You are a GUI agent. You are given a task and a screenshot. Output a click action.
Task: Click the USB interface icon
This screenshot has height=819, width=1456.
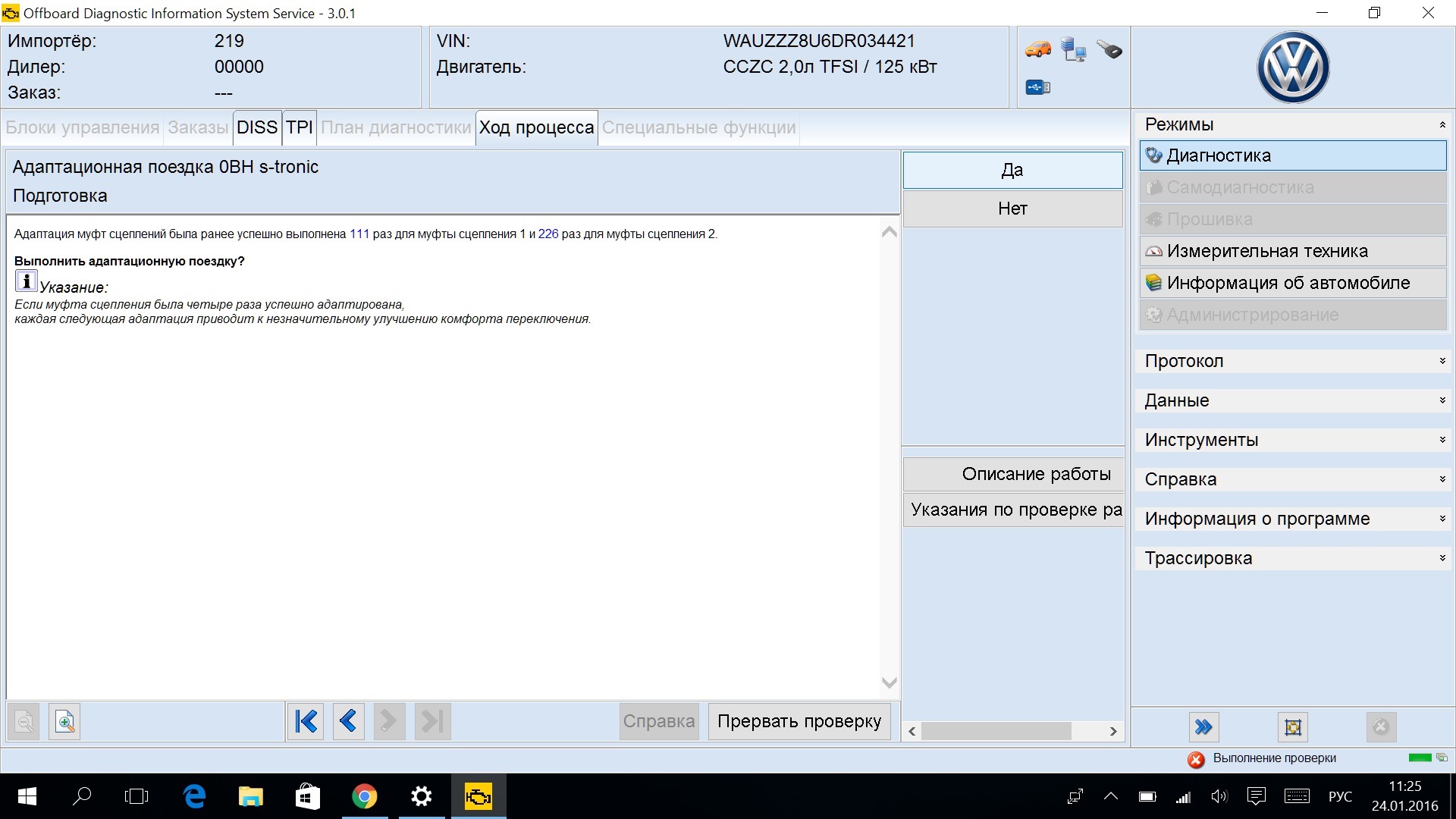click(x=1037, y=87)
